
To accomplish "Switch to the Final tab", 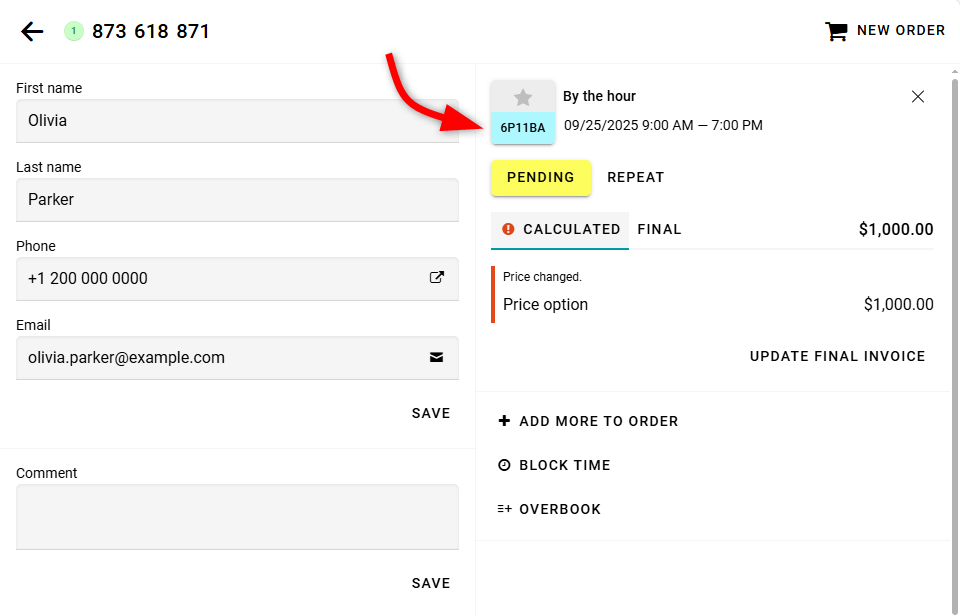I will [659, 229].
